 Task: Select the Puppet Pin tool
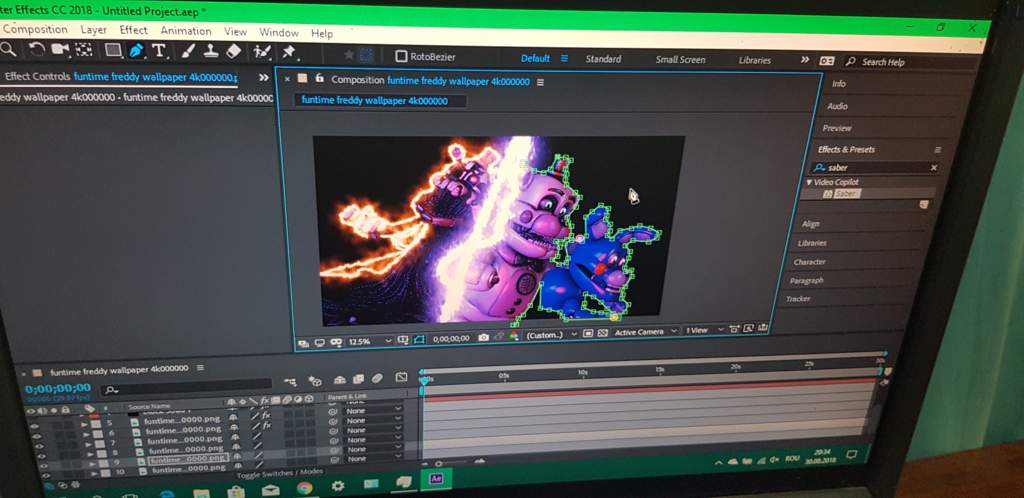click(289, 52)
